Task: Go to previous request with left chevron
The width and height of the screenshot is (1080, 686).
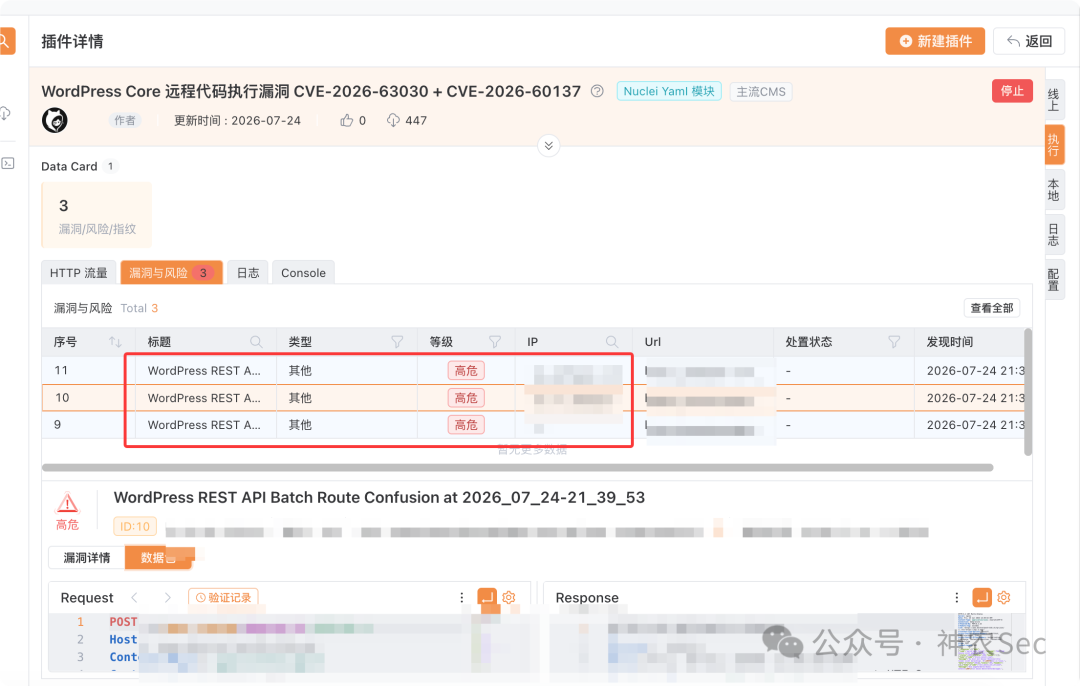Action: click(134, 597)
